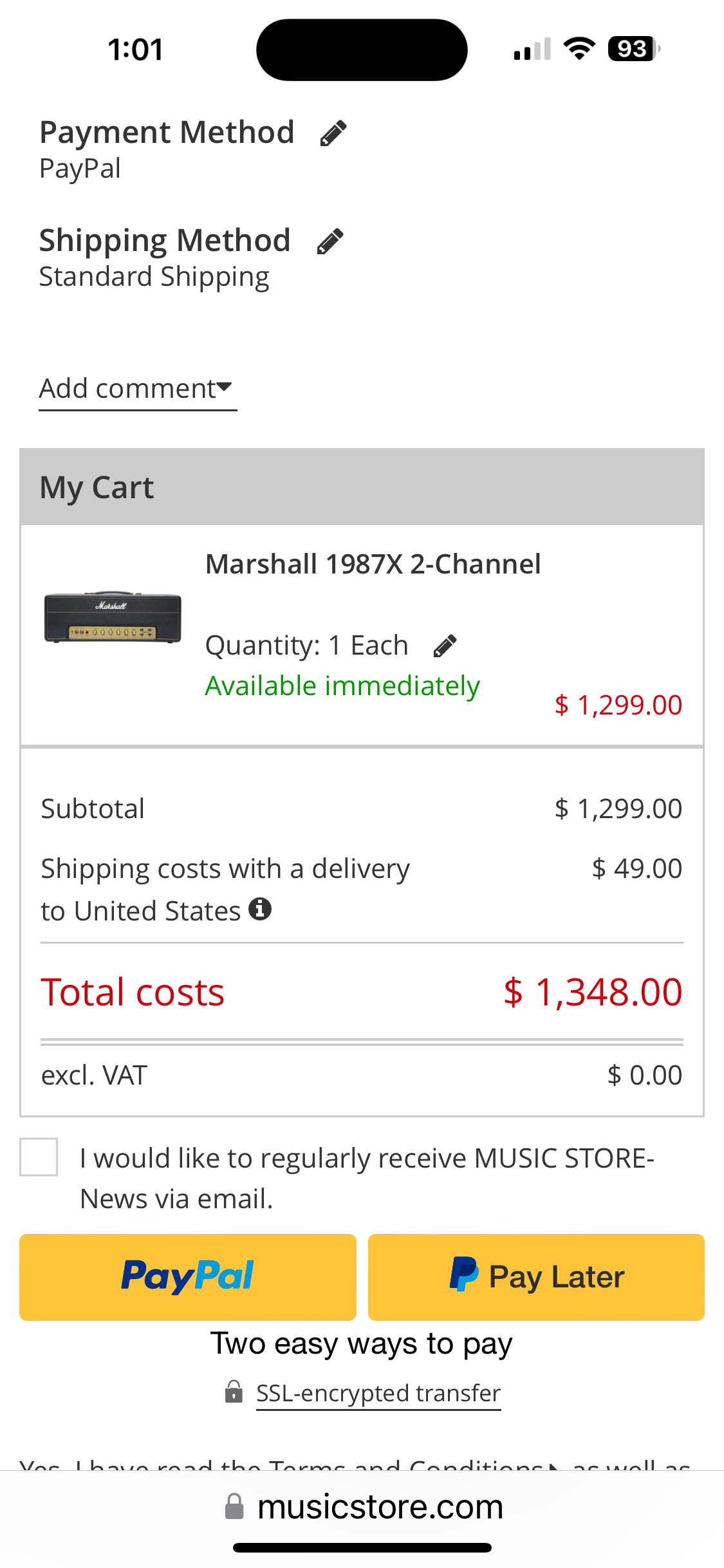724x1568 pixels.
Task: Expand the Terms and Conditions arrow
Action: tap(553, 1465)
